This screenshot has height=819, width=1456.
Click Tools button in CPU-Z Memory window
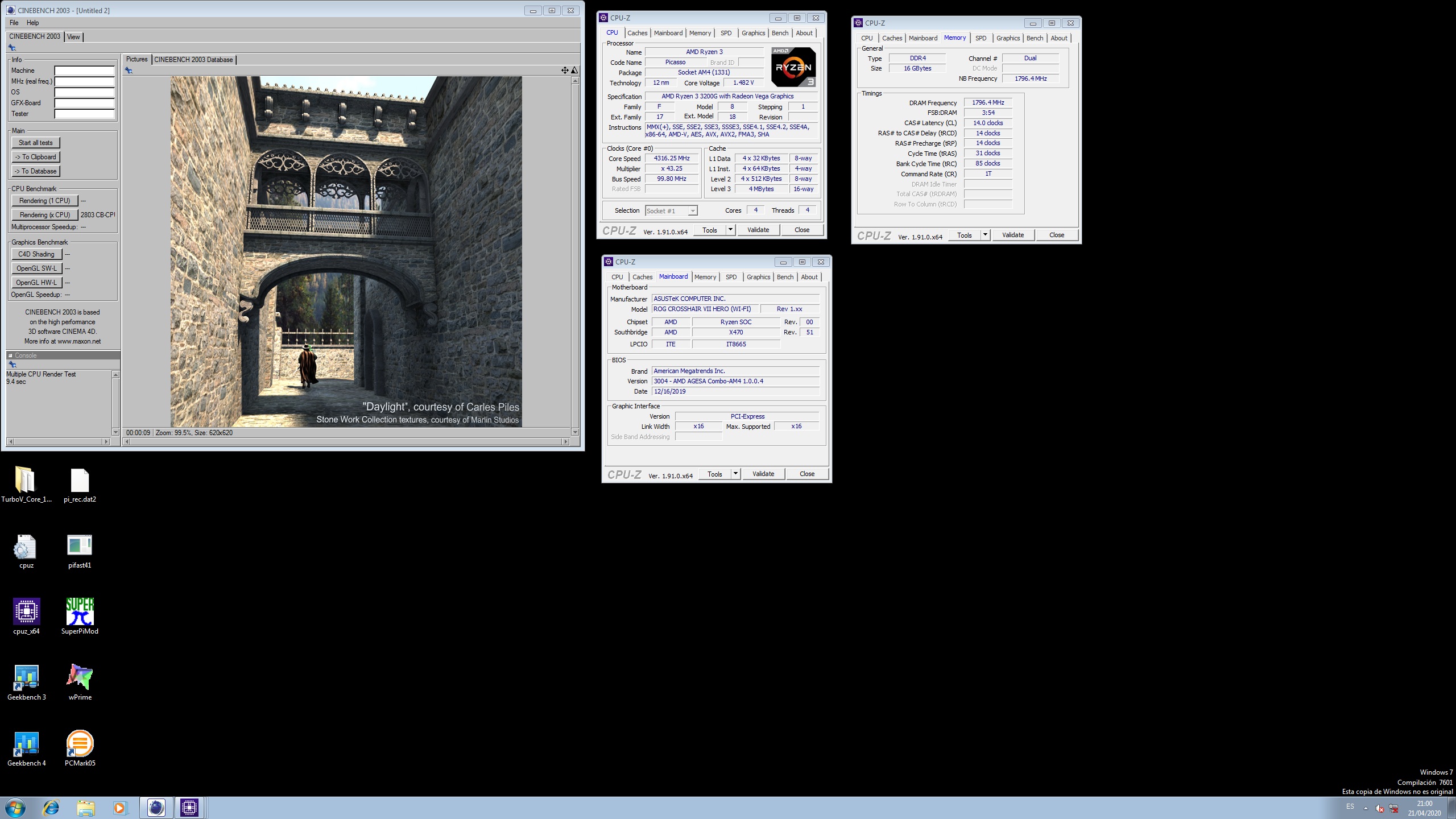(x=965, y=235)
